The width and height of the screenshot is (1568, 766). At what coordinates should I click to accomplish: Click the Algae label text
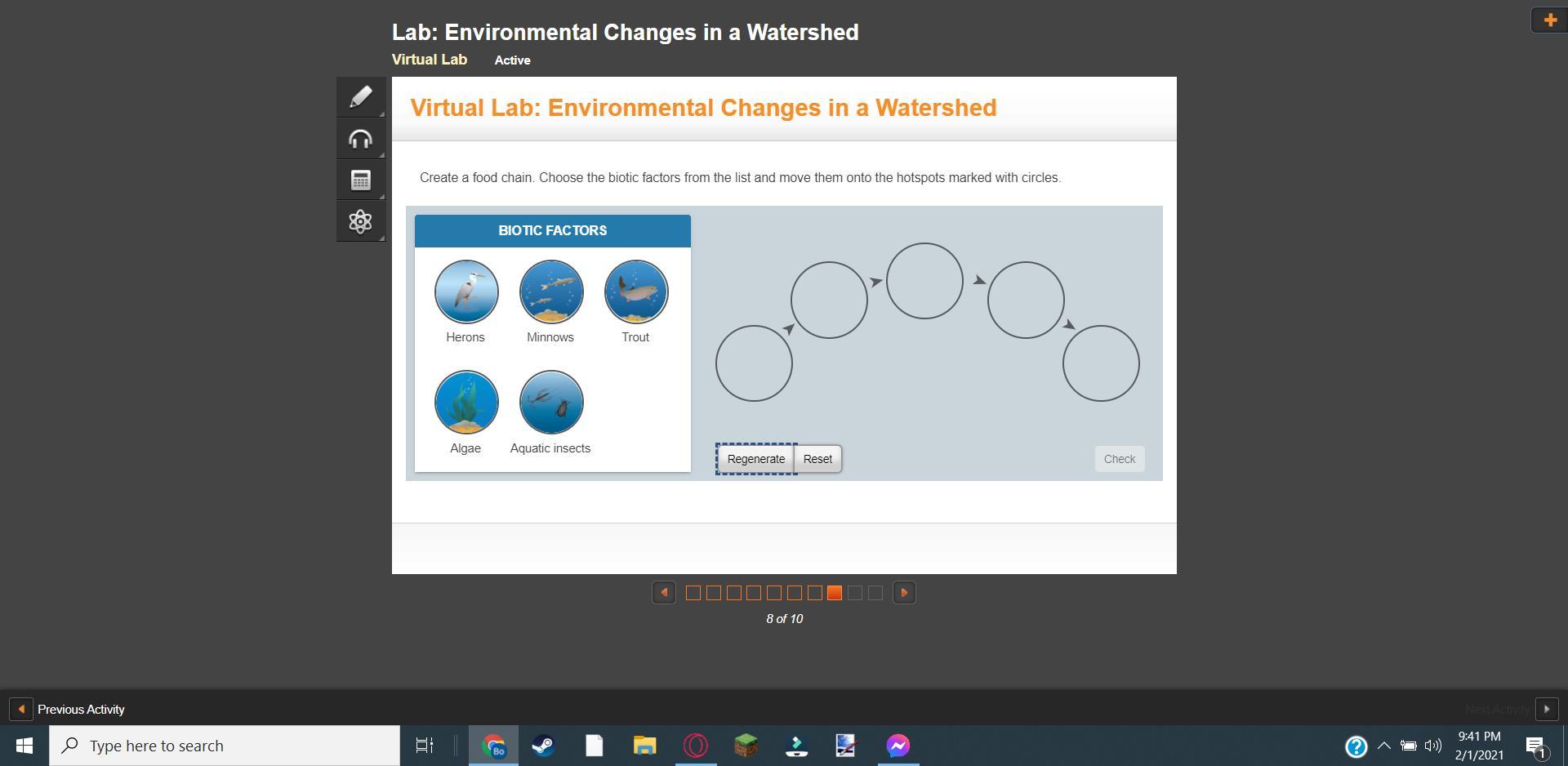click(465, 448)
